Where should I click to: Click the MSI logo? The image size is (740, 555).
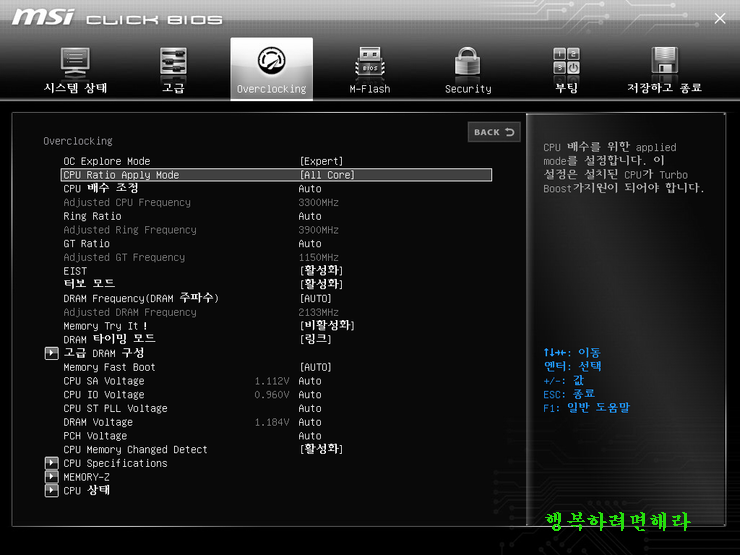click(43, 17)
